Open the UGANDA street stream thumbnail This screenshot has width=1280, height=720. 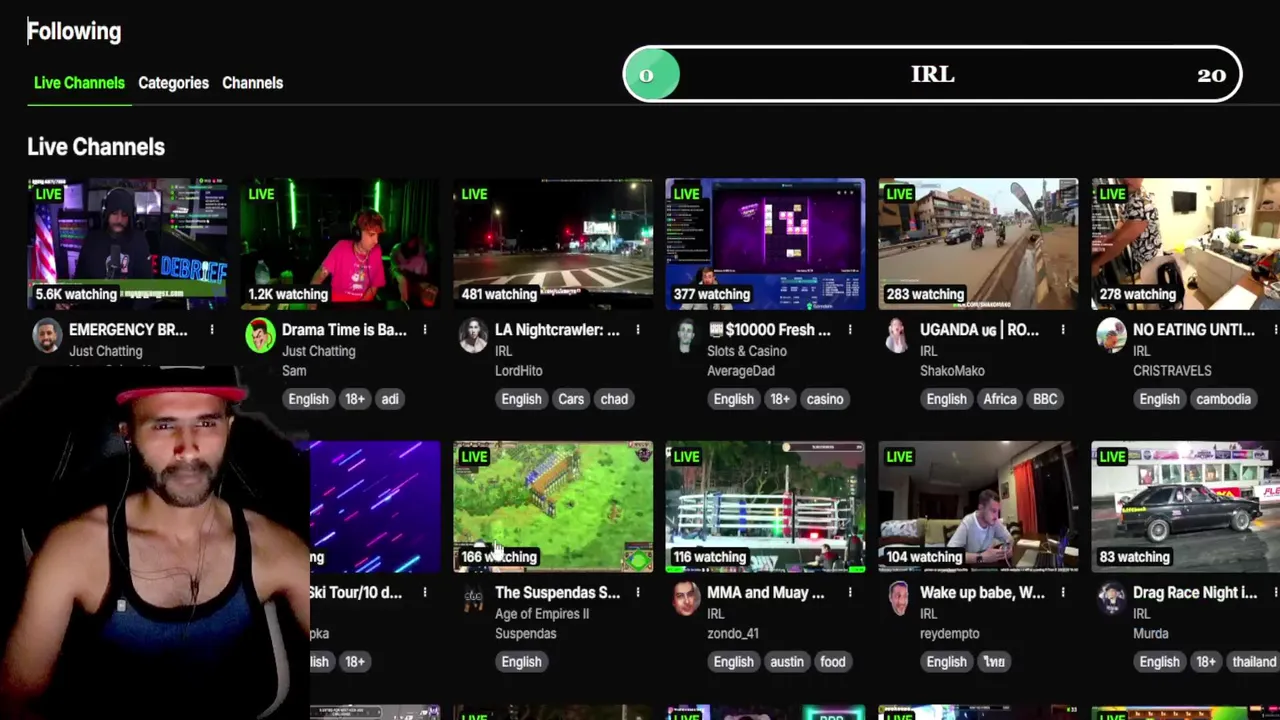978,244
